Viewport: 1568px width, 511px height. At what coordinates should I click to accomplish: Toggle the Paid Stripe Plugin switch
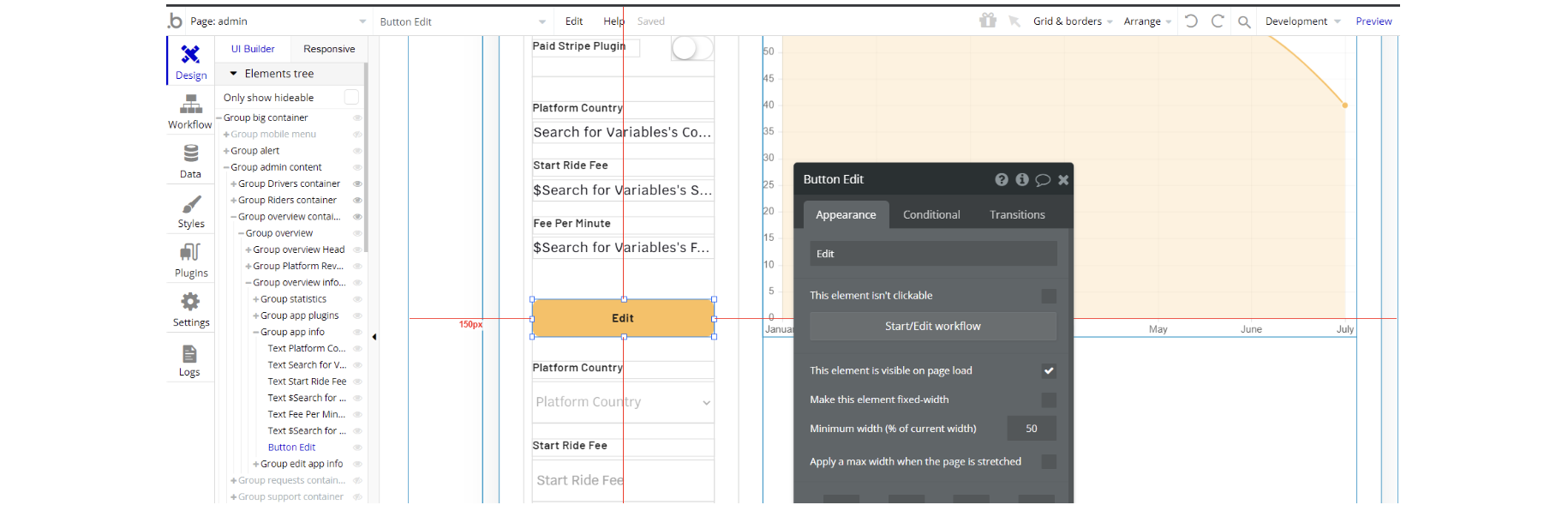[691, 48]
